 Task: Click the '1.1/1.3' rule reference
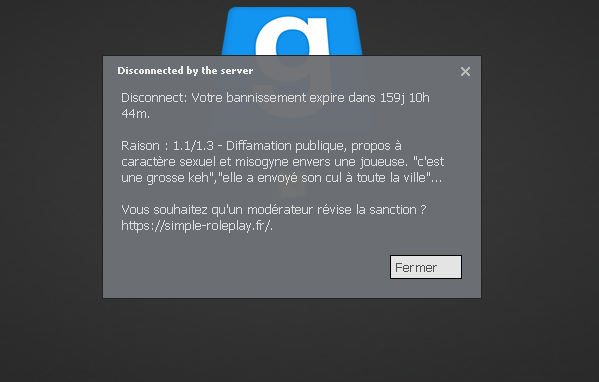[193, 146]
